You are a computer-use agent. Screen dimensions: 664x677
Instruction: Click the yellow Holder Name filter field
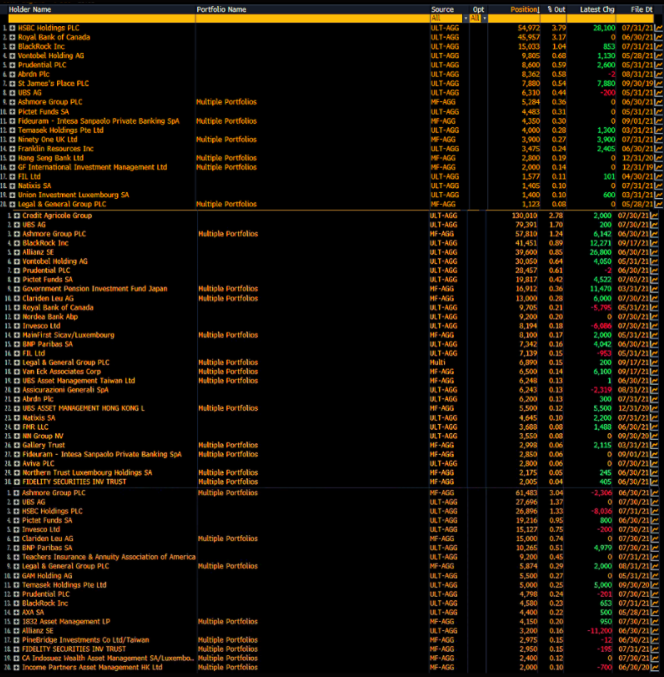click(x=101, y=18)
